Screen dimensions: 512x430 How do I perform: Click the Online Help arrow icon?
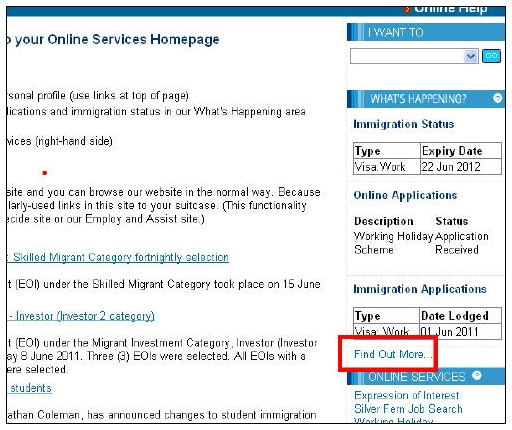[407, 10]
